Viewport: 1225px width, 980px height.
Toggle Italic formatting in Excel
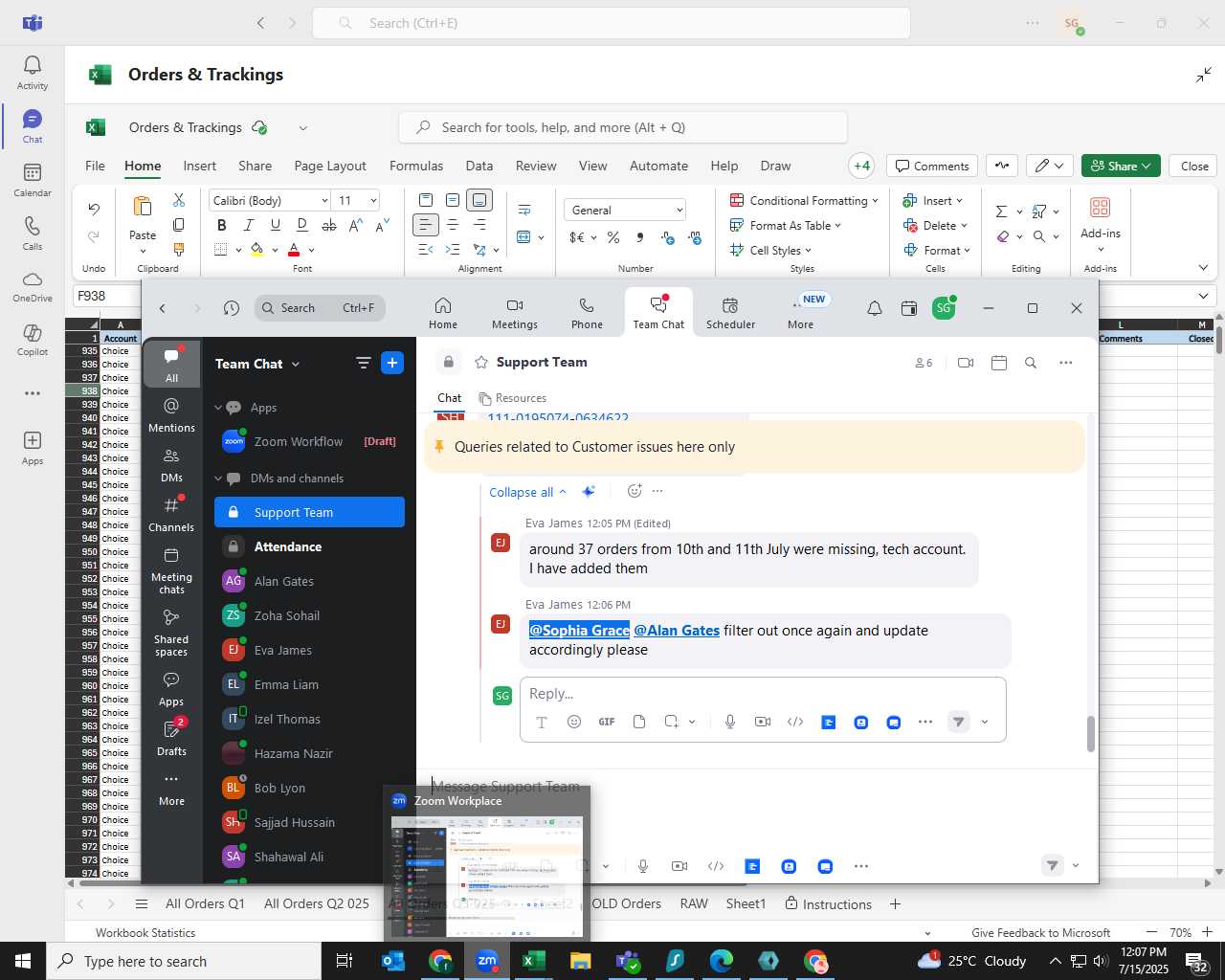coord(249,225)
